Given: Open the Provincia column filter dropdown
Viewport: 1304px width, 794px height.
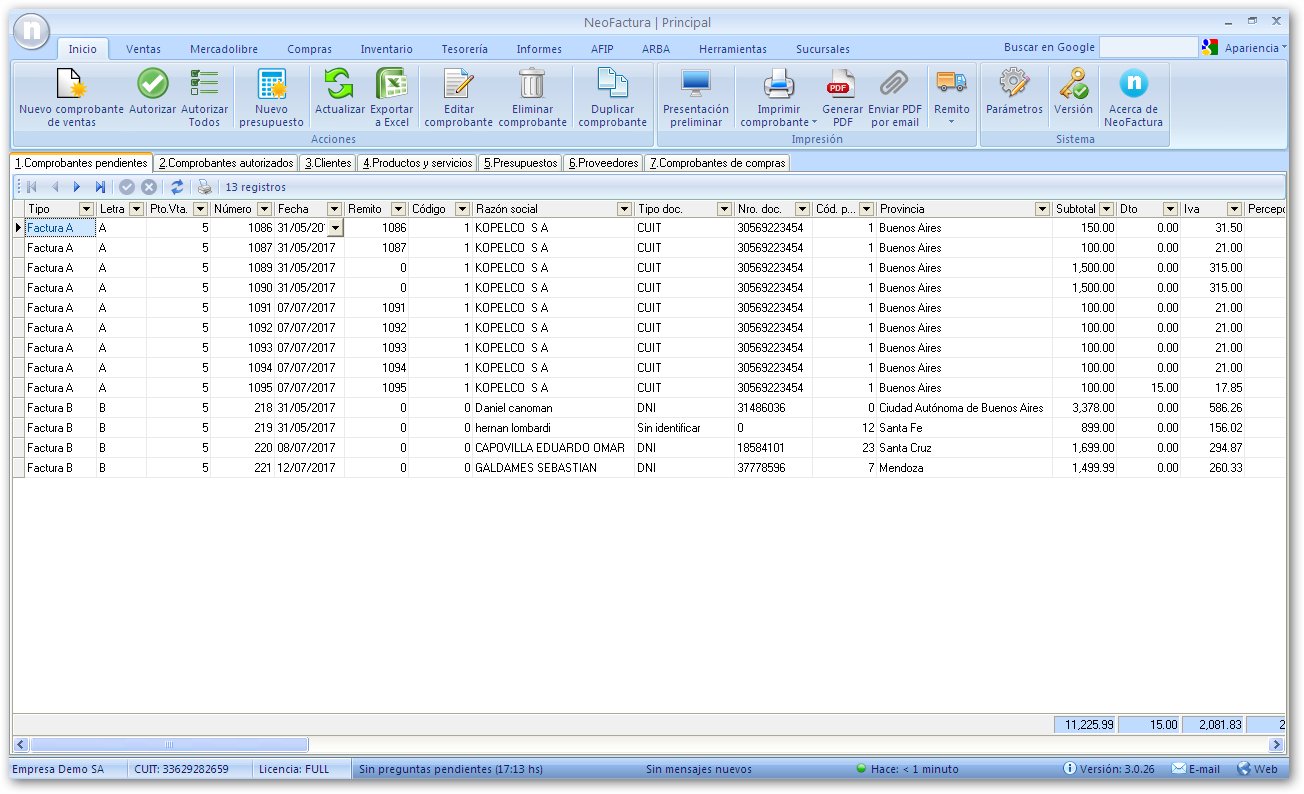Looking at the screenshot, I should pyautogui.click(x=1043, y=209).
